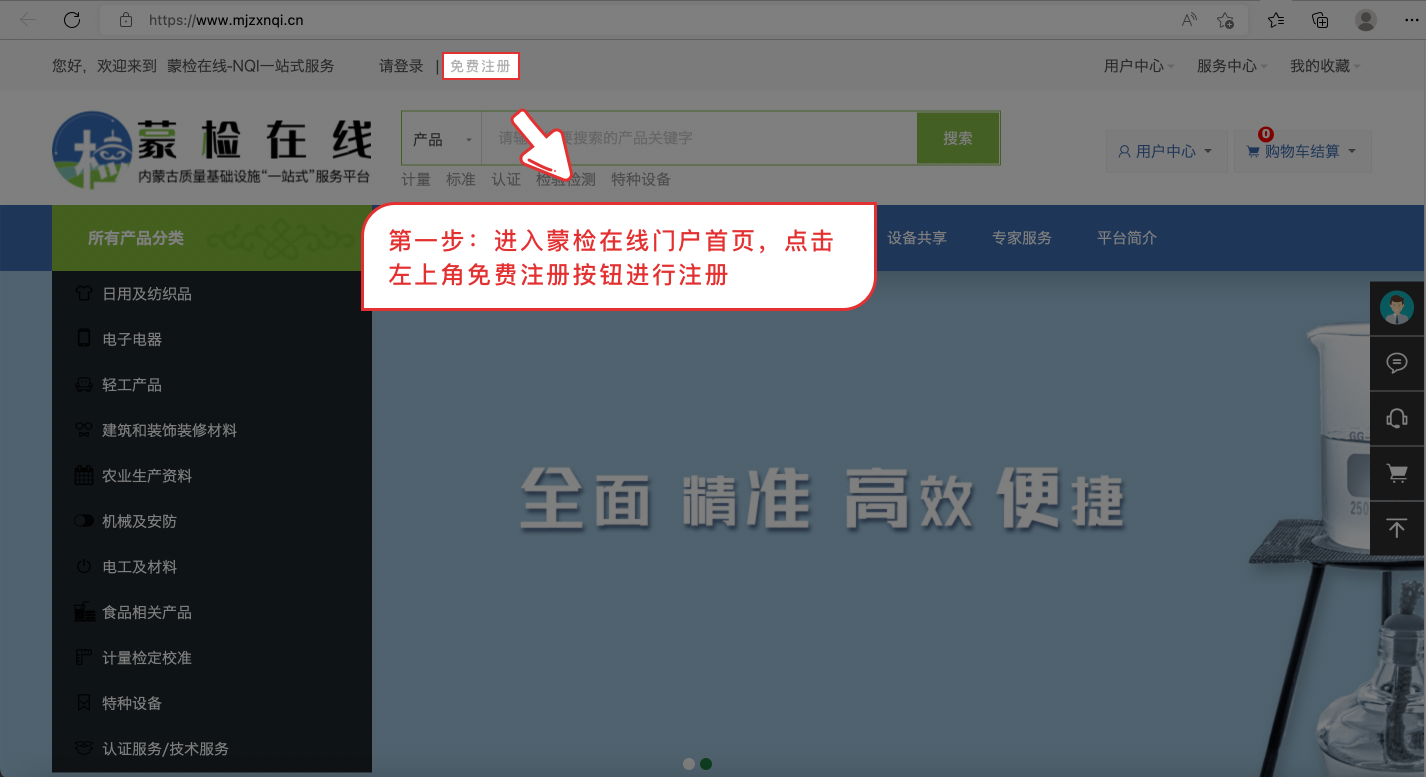Click the graduation cap icon beside 认证服务/技术服务
Image resolution: width=1426 pixels, height=777 pixels.
(x=84, y=748)
